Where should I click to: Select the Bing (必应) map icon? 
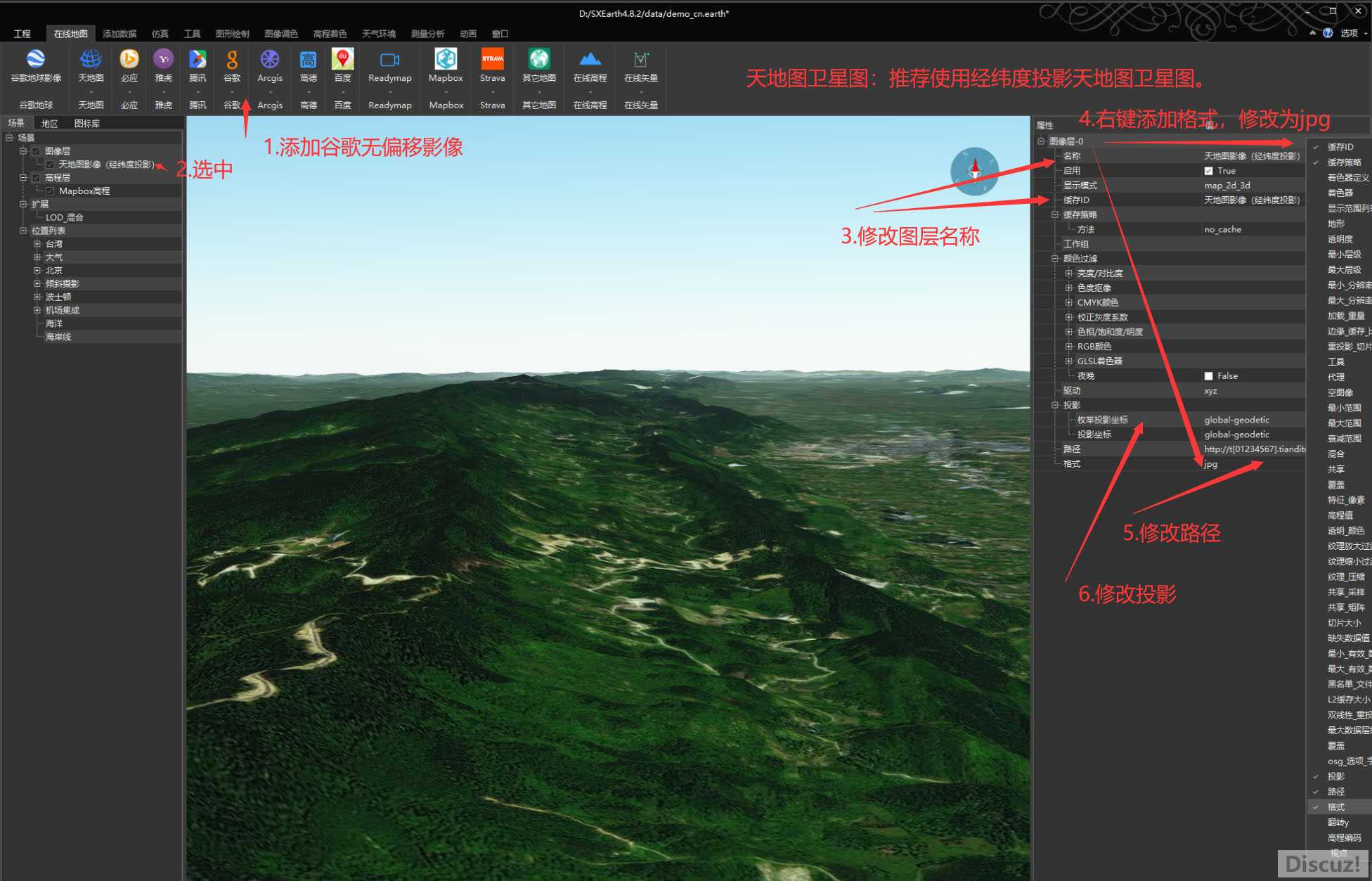click(x=129, y=59)
